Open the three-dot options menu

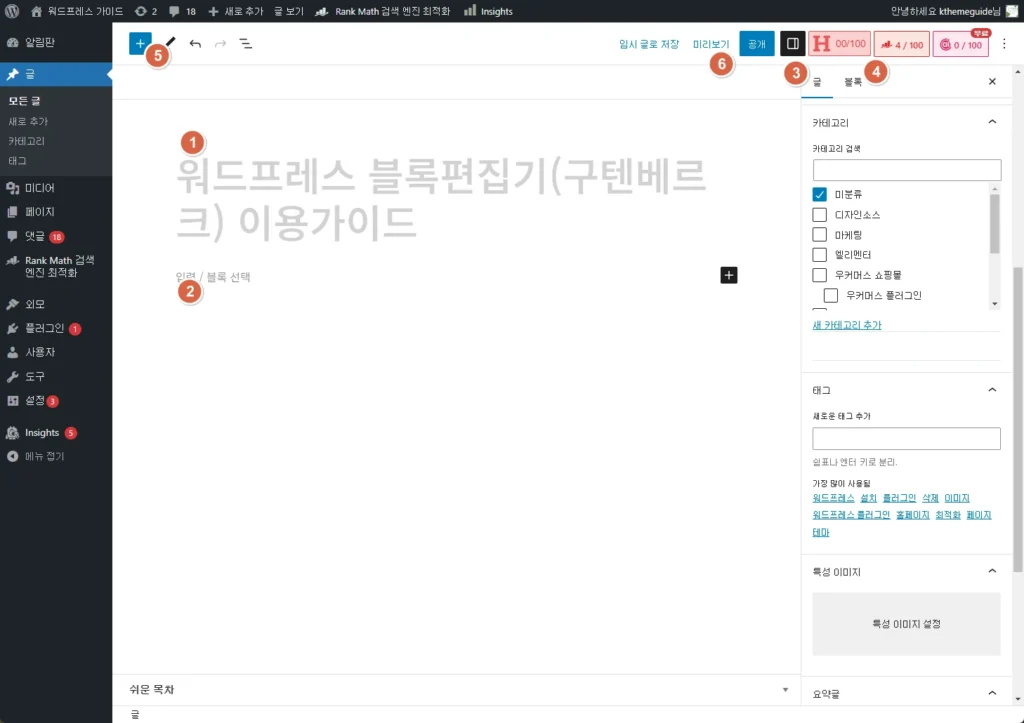tap(1005, 44)
